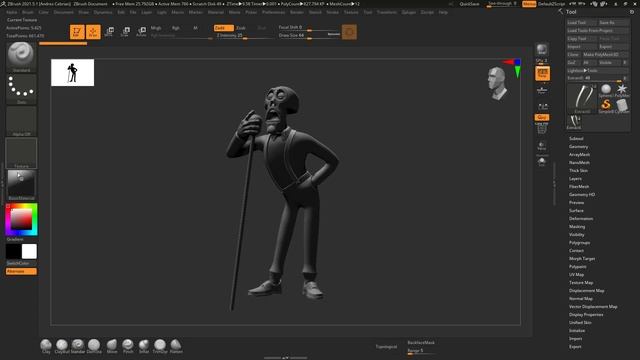Screen dimensions: 640x360
Task: Select the Inflat brush
Action: click(144, 346)
